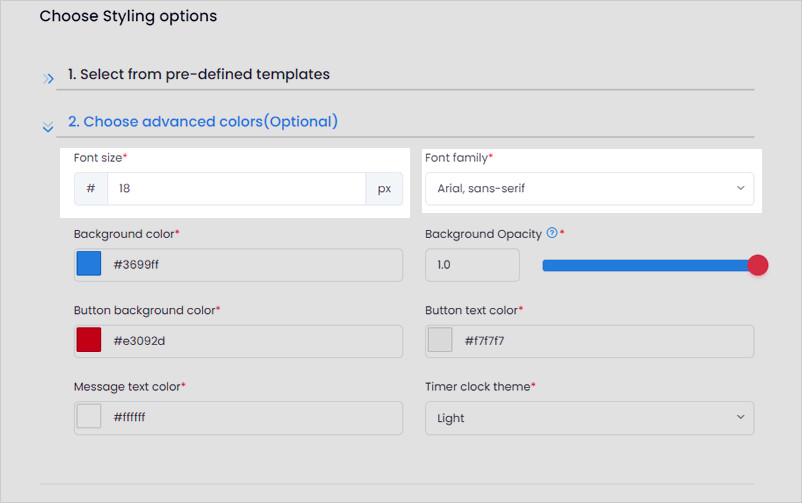802x503 pixels.
Task: Click the Background Opacity value field
Action: (472, 265)
